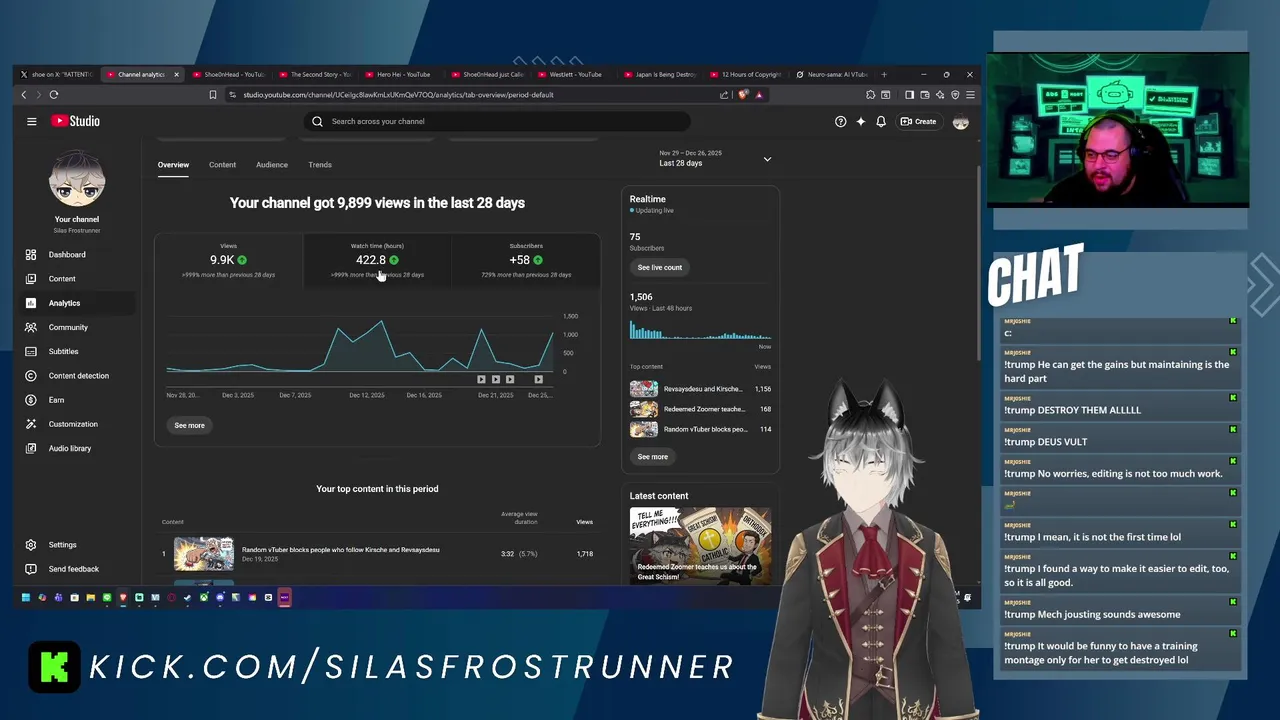1280x720 pixels.
Task: Open the hamburger menu in YouTube Studio
Action: point(32,121)
